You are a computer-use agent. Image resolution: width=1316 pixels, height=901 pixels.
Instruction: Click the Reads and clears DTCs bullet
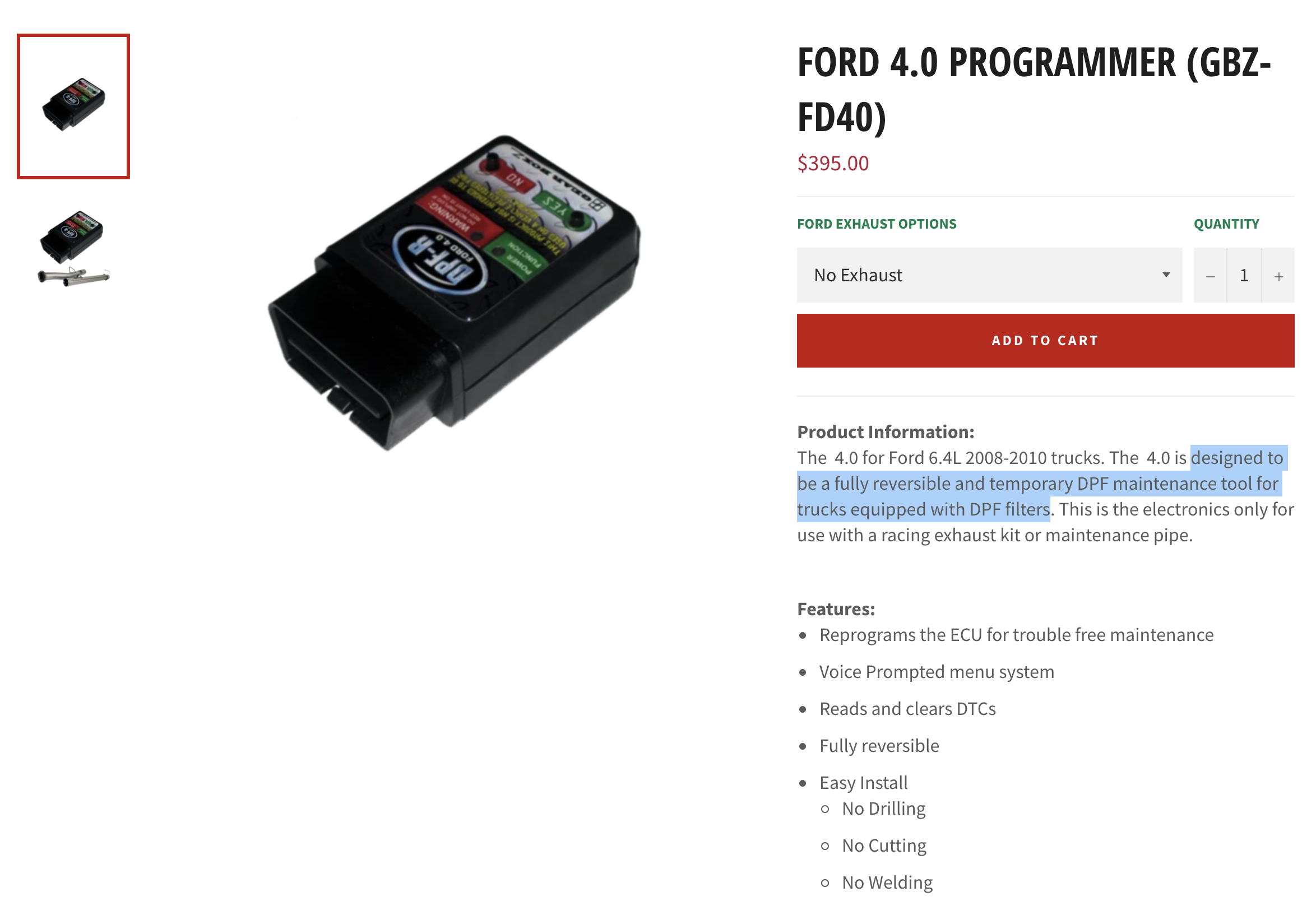tap(907, 709)
